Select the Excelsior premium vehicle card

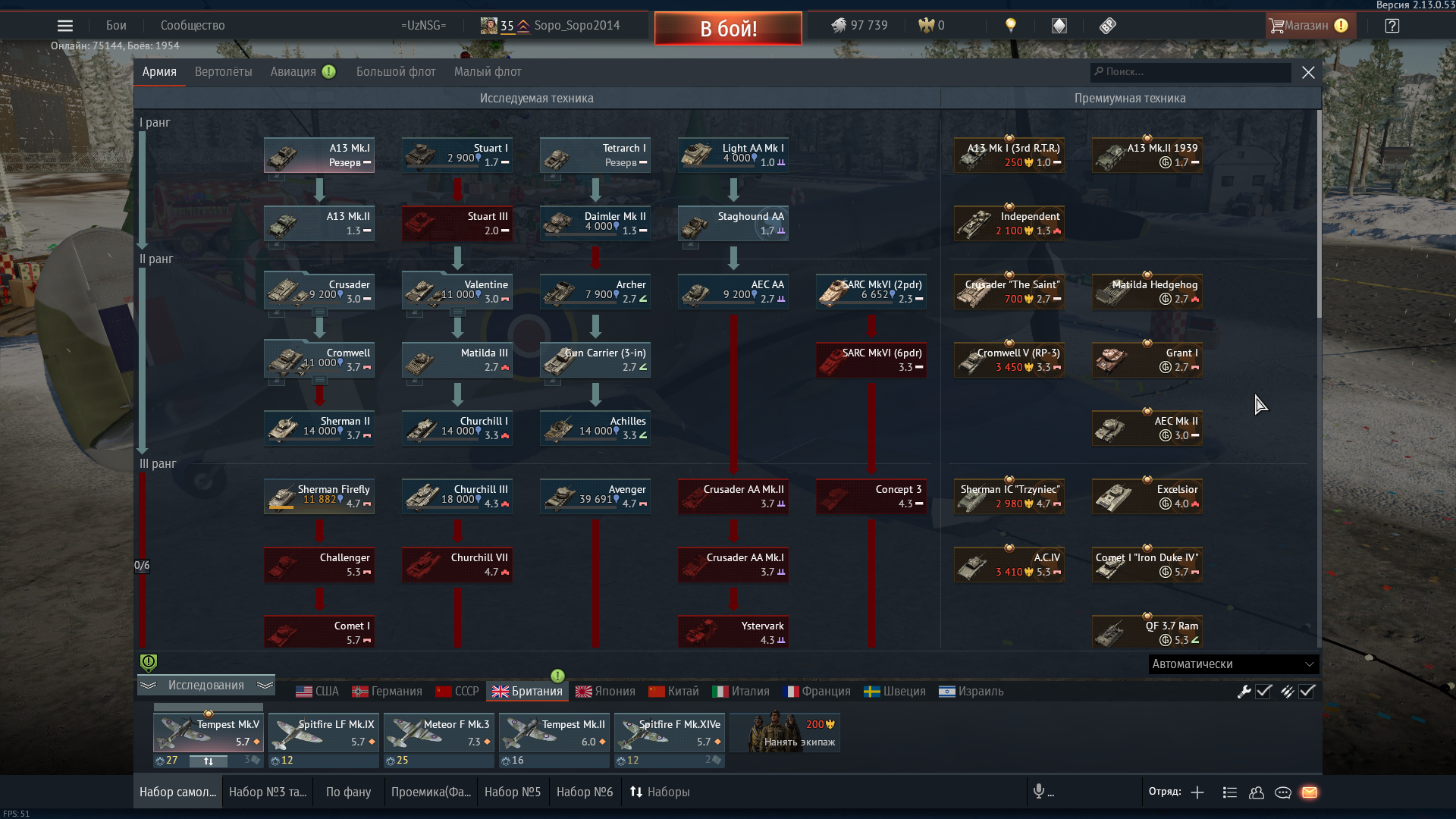[x=1147, y=497]
